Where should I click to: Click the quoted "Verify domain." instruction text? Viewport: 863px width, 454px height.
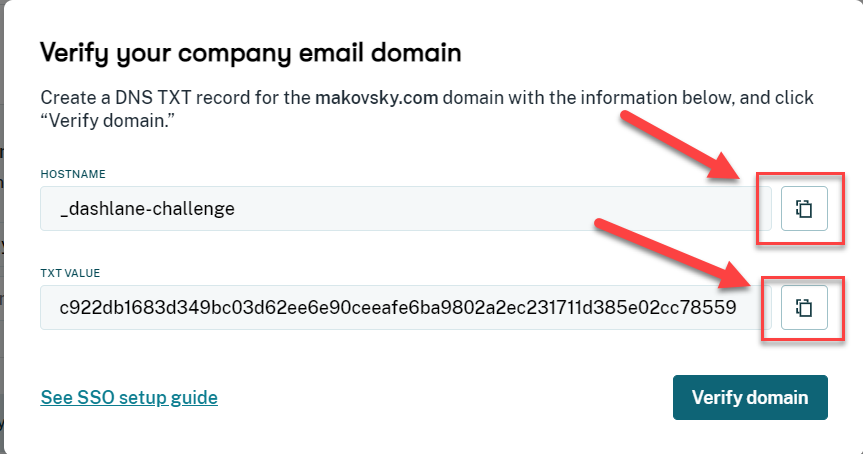(107, 121)
